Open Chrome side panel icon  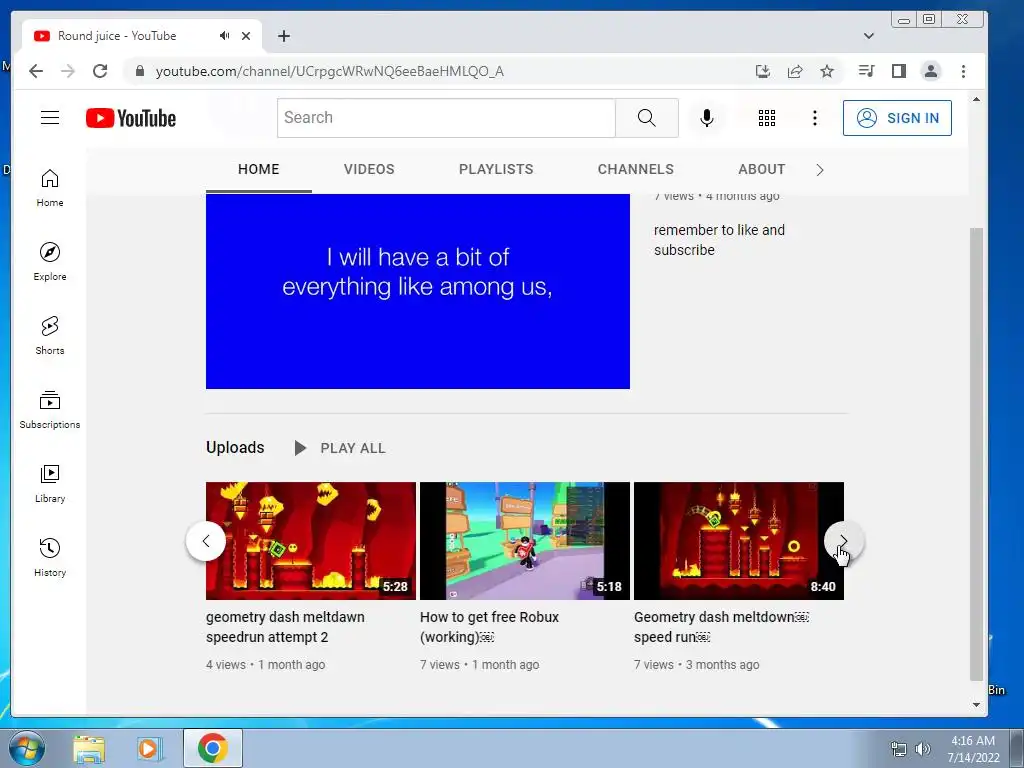coord(899,71)
